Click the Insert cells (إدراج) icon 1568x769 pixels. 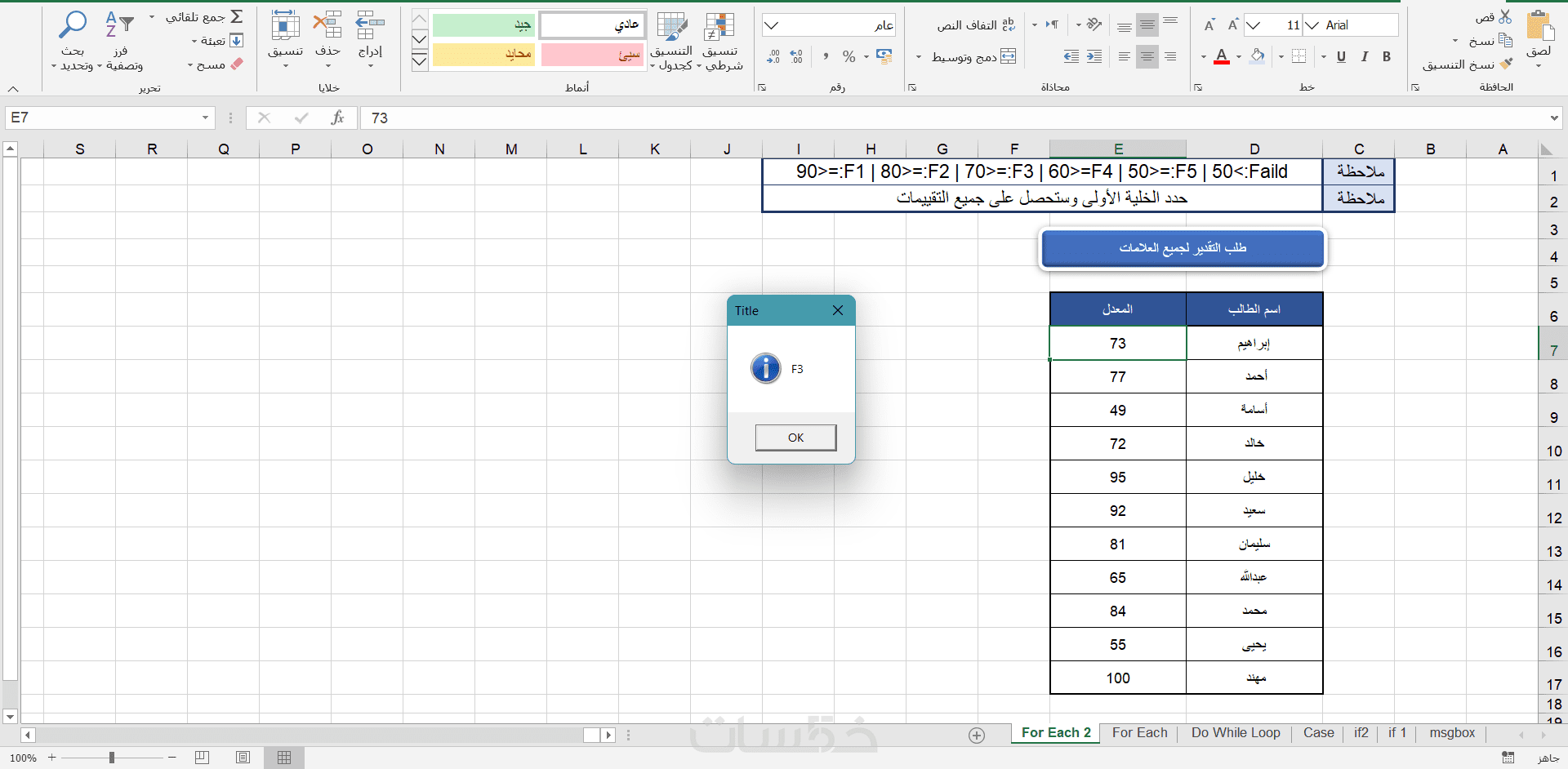click(370, 24)
